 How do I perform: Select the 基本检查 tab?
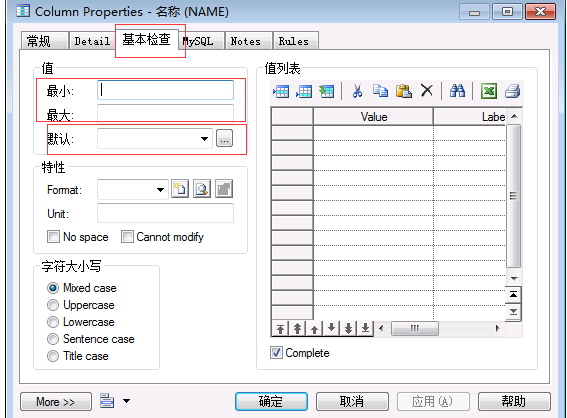coord(146,39)
